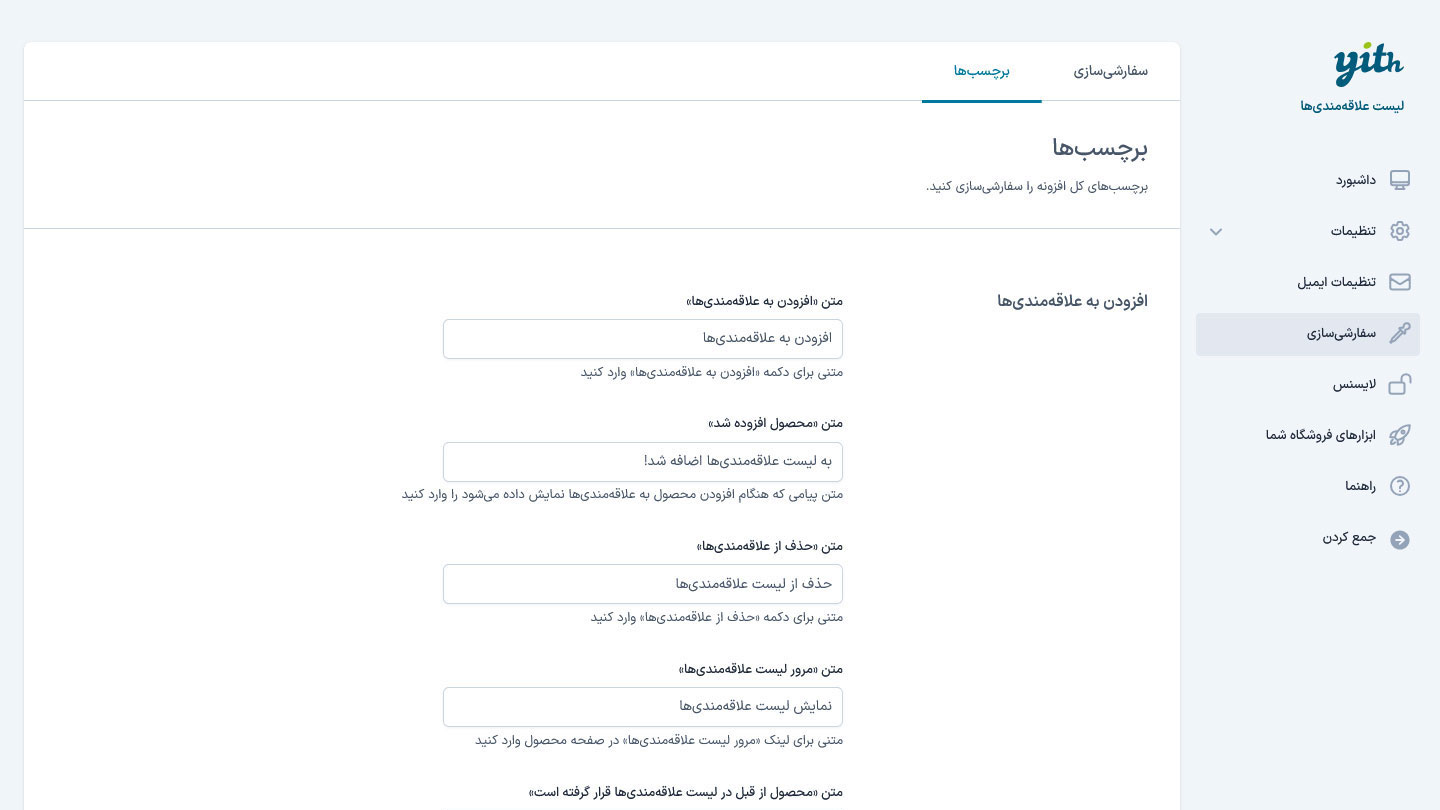Click the متن «حذف از علاقه‌مندی‌ها» label
Screen dimensions: 1440x810
(x=770, y=546)
